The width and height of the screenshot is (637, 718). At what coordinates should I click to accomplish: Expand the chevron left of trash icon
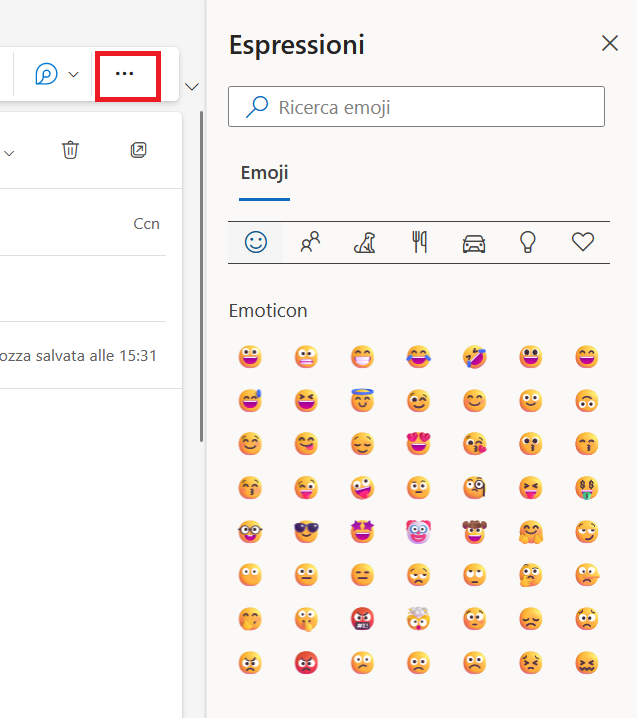pyautogui.click(x=9, y=153)
